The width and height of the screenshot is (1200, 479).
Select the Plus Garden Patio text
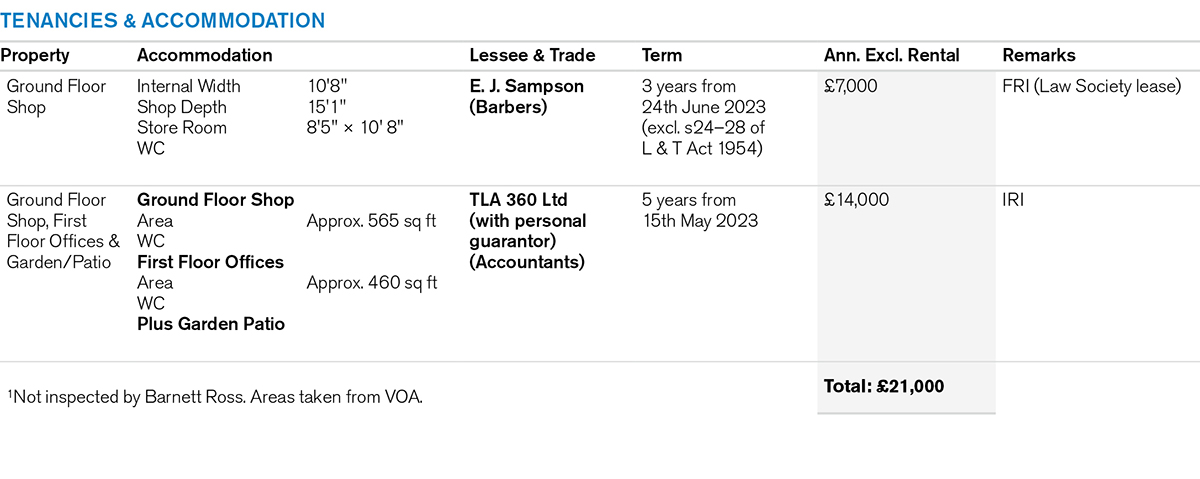pyautogui.click(x=211, y=324)
